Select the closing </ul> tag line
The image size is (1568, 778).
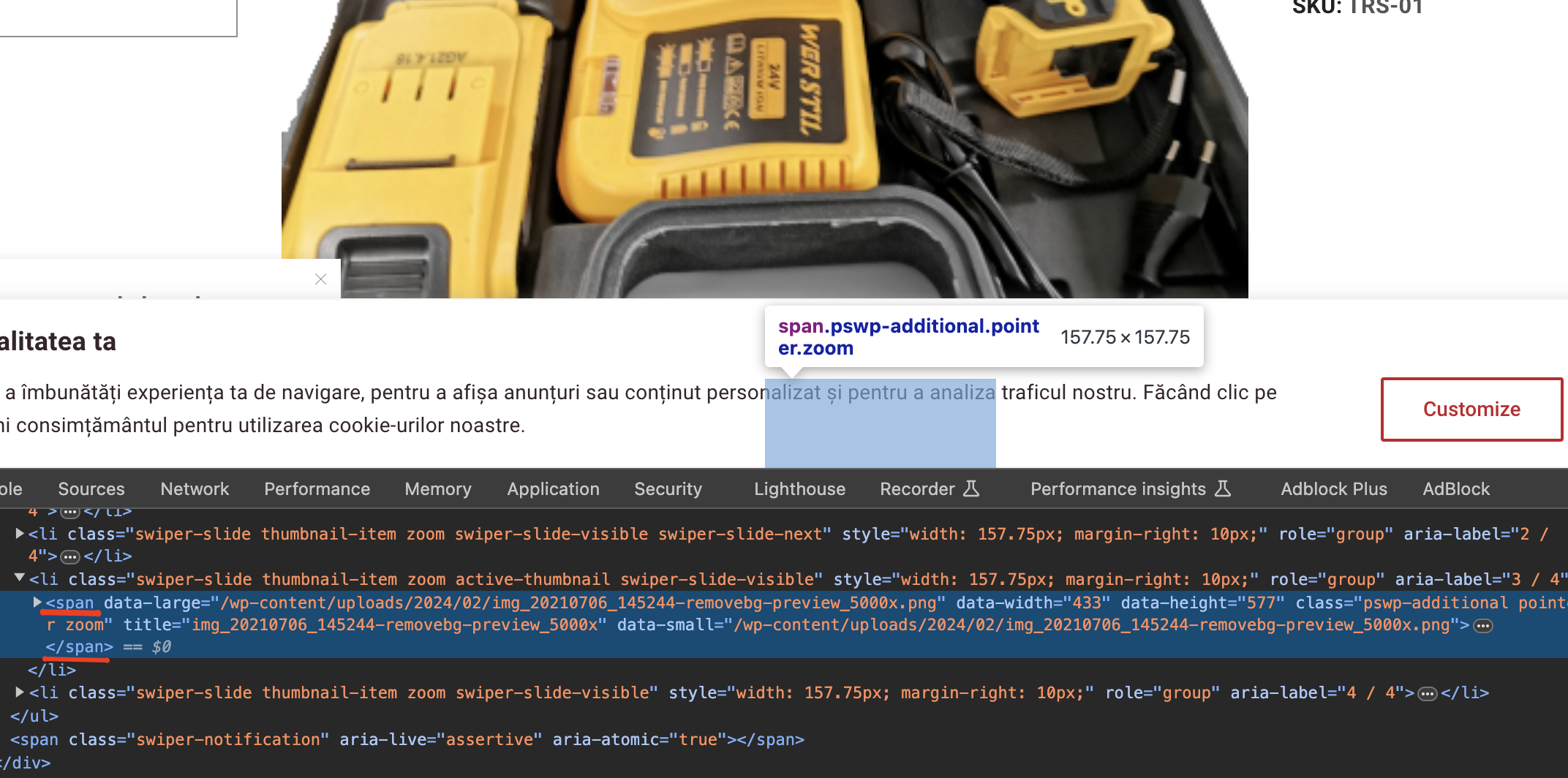[x=34, y=716]
